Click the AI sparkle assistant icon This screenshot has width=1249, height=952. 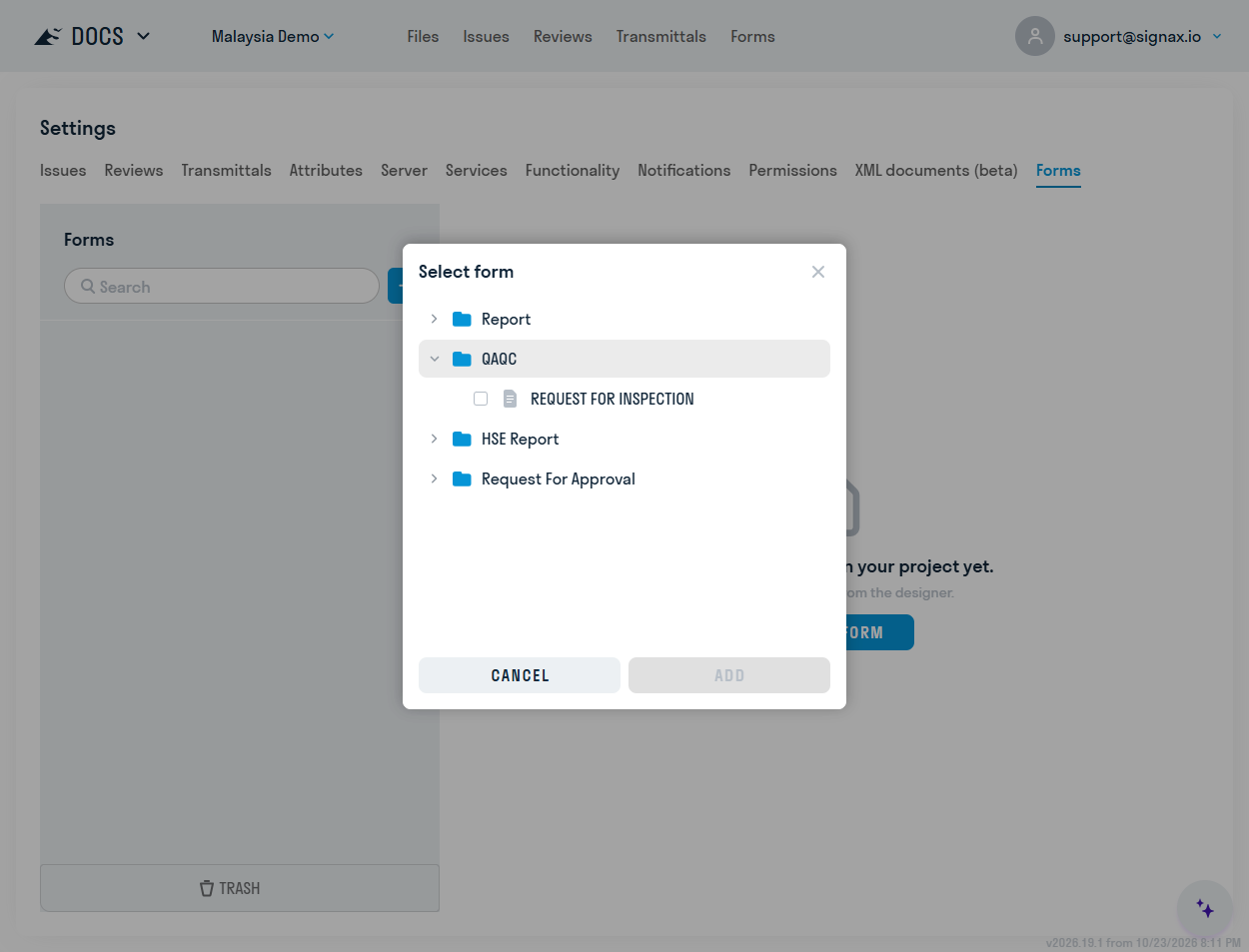point(1205,909)
